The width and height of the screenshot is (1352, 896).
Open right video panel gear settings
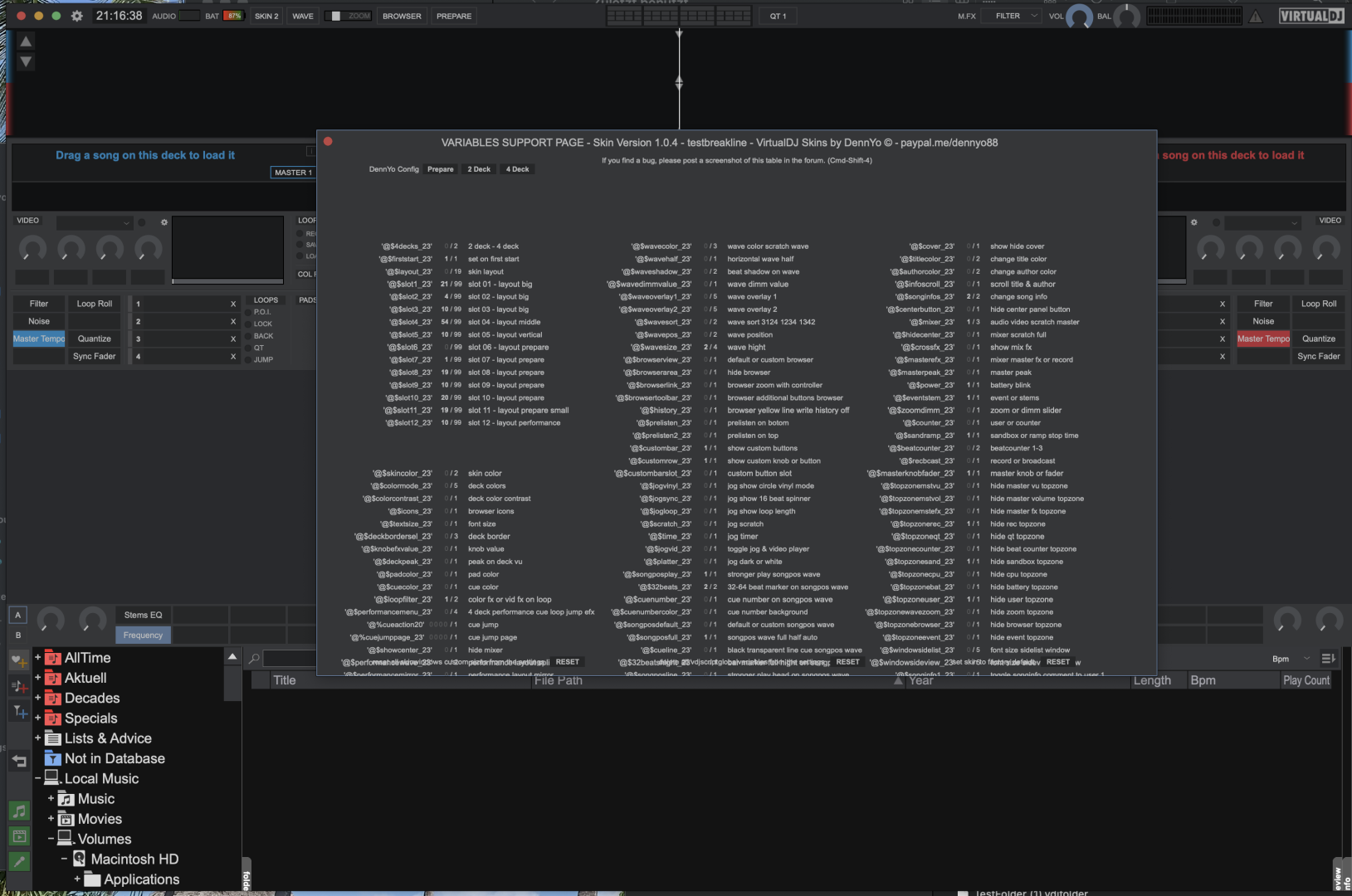tap(1193, 222)
